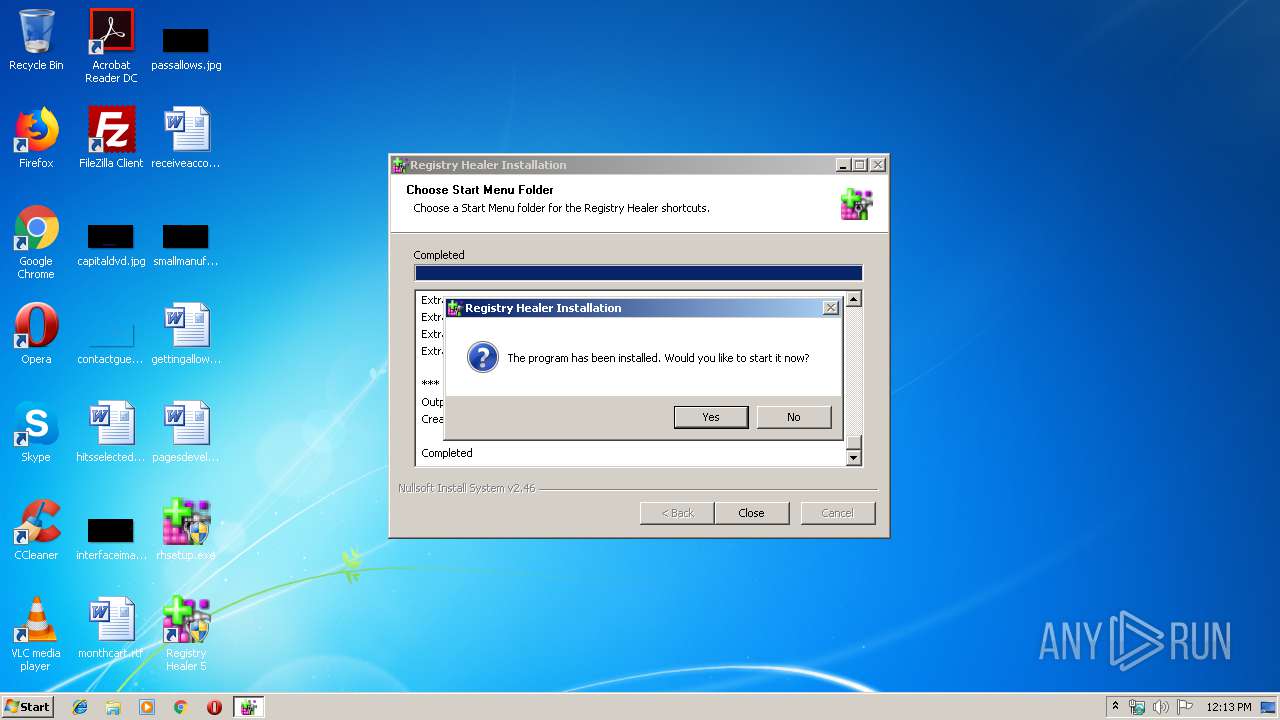Select the rhsetup.exe installer icon
Image resolution: width=1280 pixels, height=720 pixels.
186,530
